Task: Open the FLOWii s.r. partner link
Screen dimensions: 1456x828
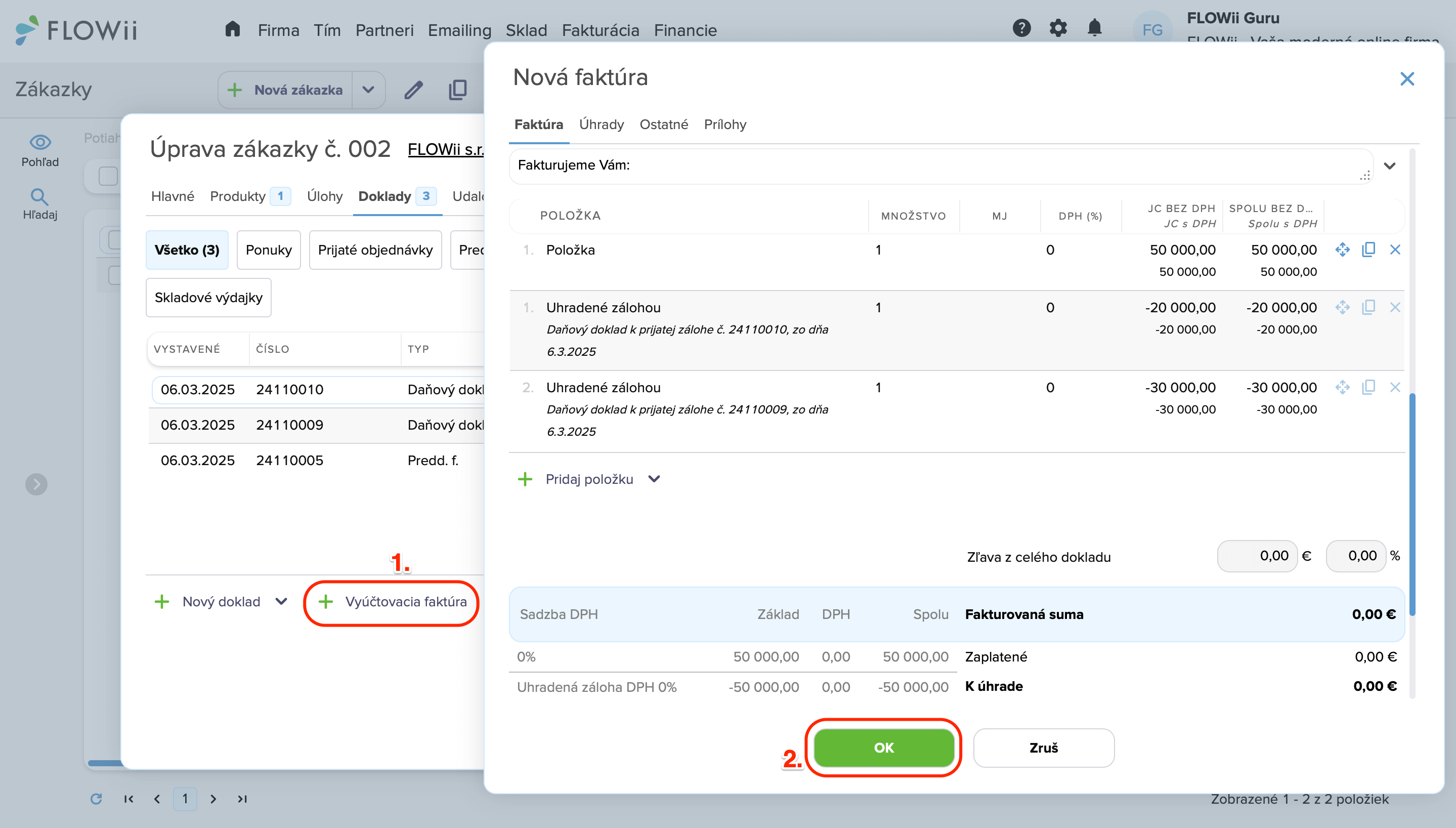Action: pyautogui.click(x=446, y=150)
